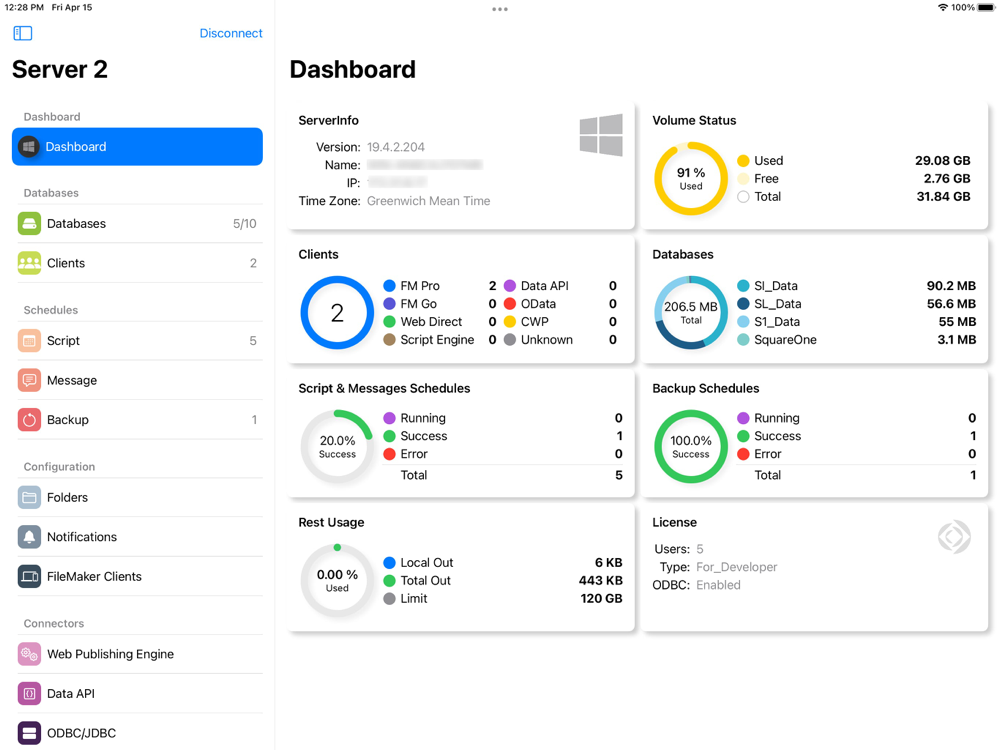Click the purple Data API legend dot
The width and height of the screenshot is (1000, 750).
[510, 286]
